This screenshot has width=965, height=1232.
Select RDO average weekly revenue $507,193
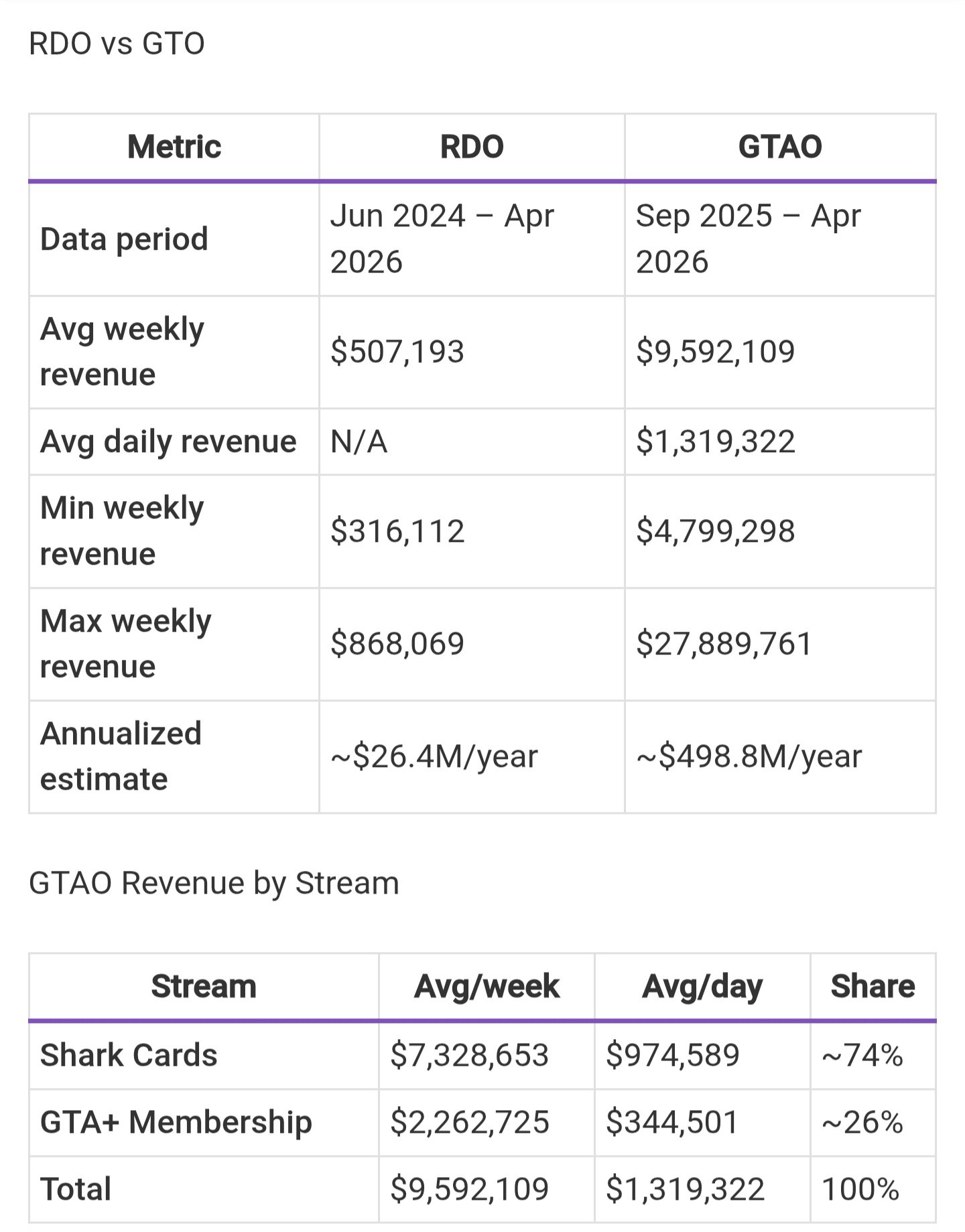pyautogui.click(x=397, y=351)
